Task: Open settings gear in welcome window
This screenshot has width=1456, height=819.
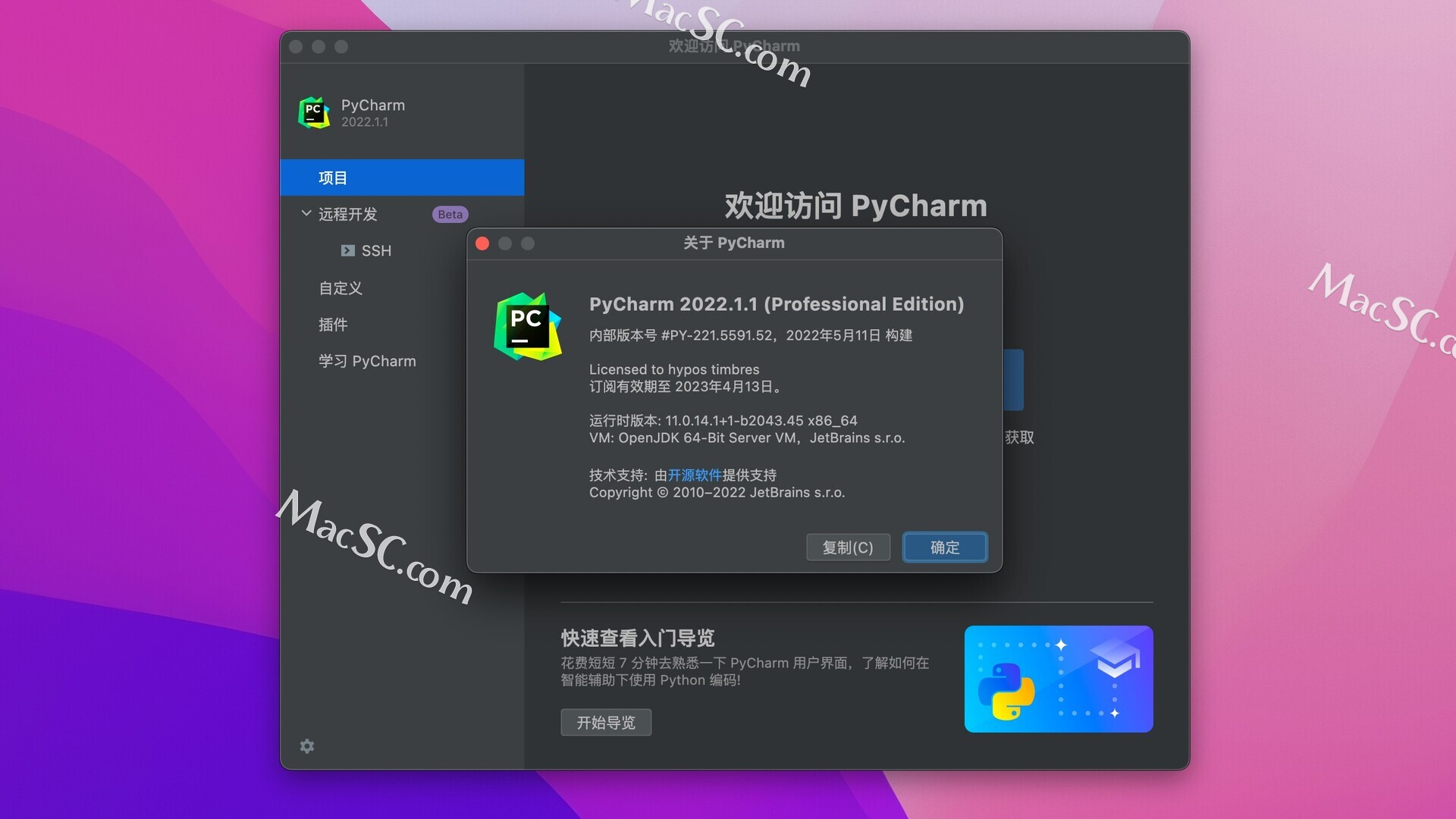Action: (307, 746)
